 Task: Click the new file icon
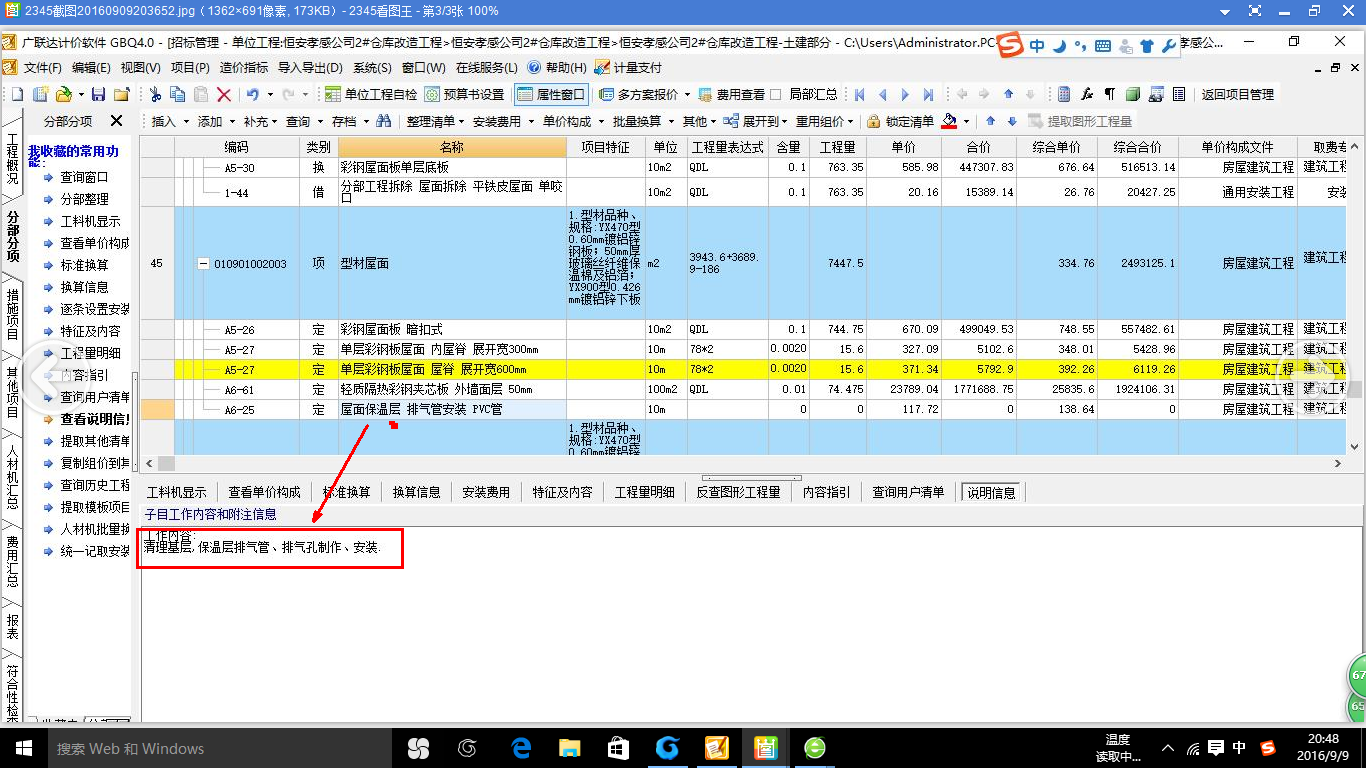click(16, 94)
